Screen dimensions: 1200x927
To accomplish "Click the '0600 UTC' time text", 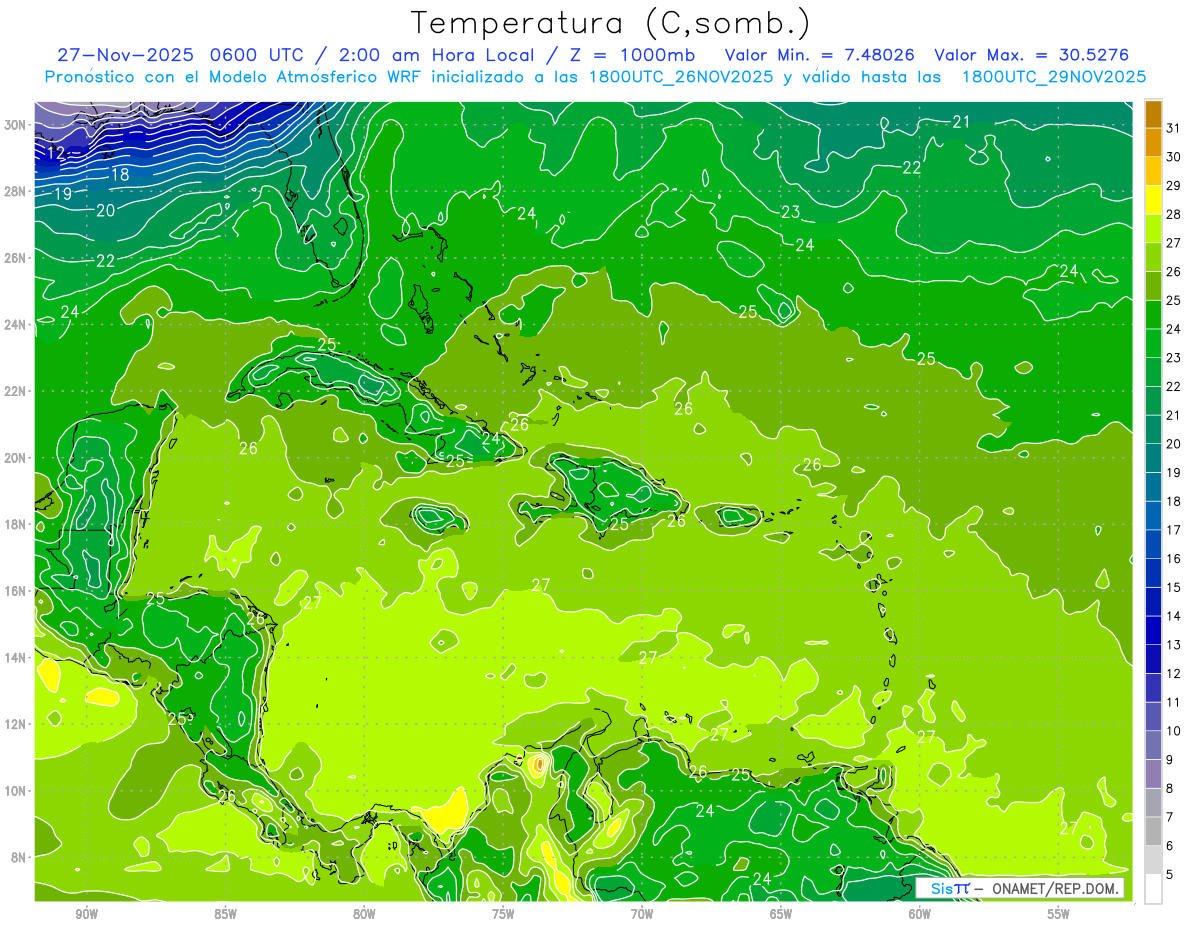I will pos(260,55).
